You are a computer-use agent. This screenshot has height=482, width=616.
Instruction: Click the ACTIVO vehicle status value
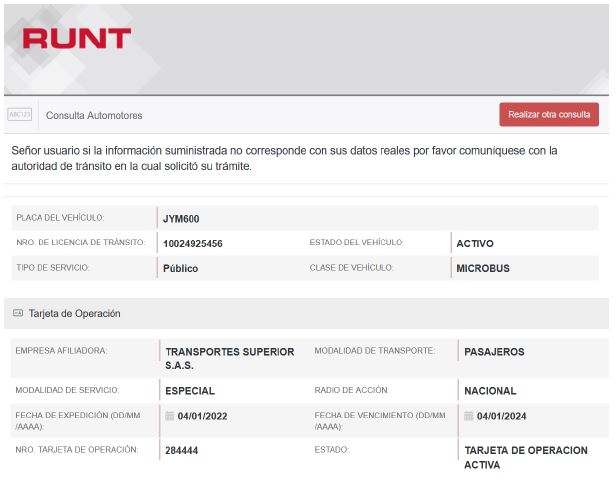tap(475, 243)
